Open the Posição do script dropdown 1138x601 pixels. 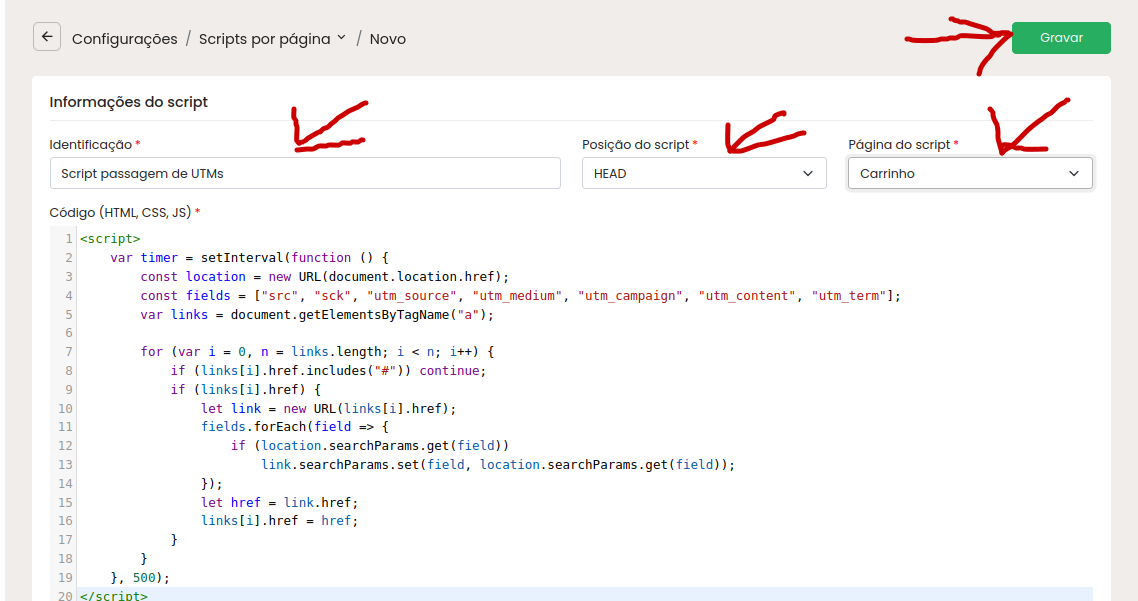(x=704, y=173)
